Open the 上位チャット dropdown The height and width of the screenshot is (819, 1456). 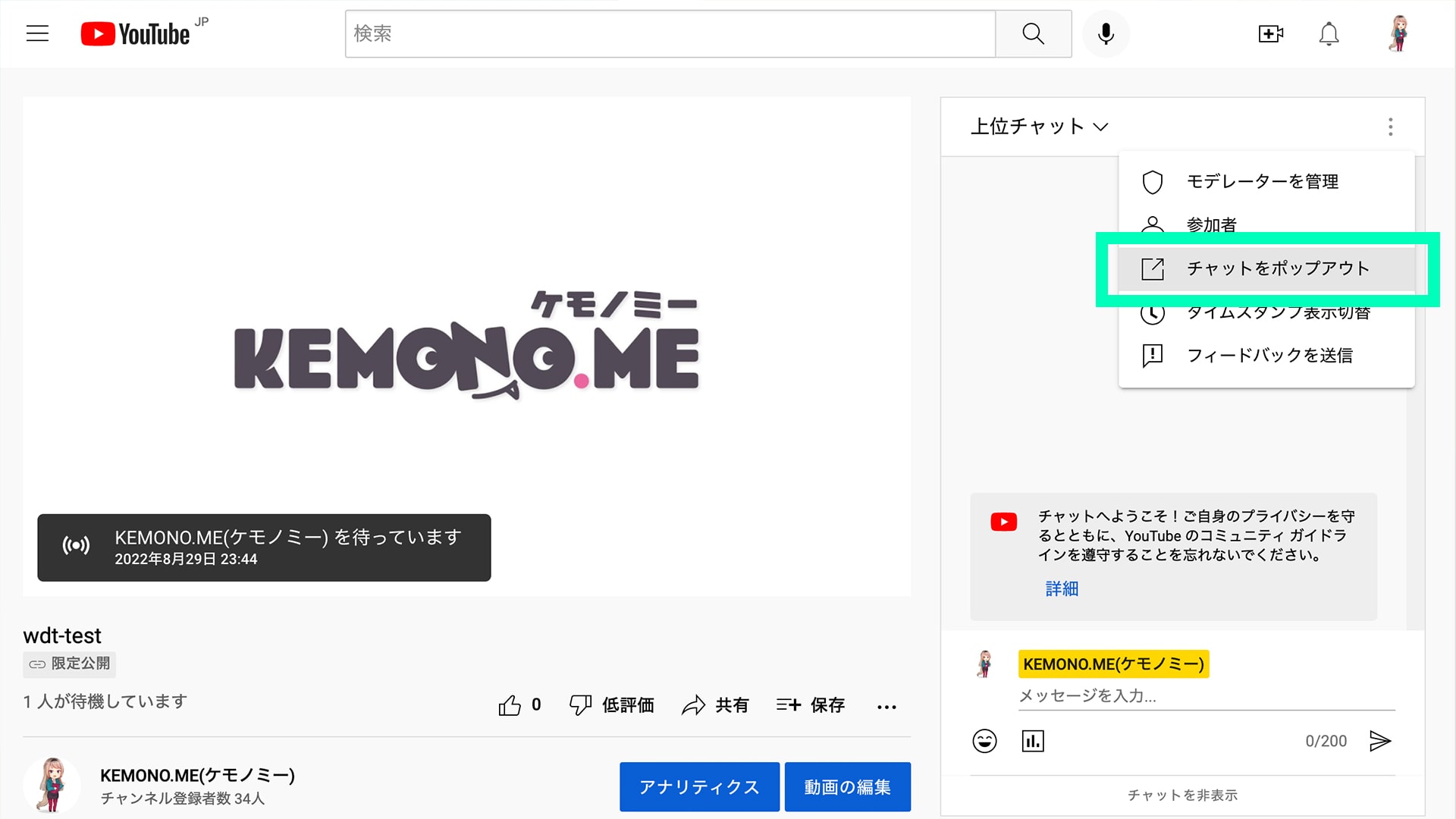click(x=1040, y=127)
